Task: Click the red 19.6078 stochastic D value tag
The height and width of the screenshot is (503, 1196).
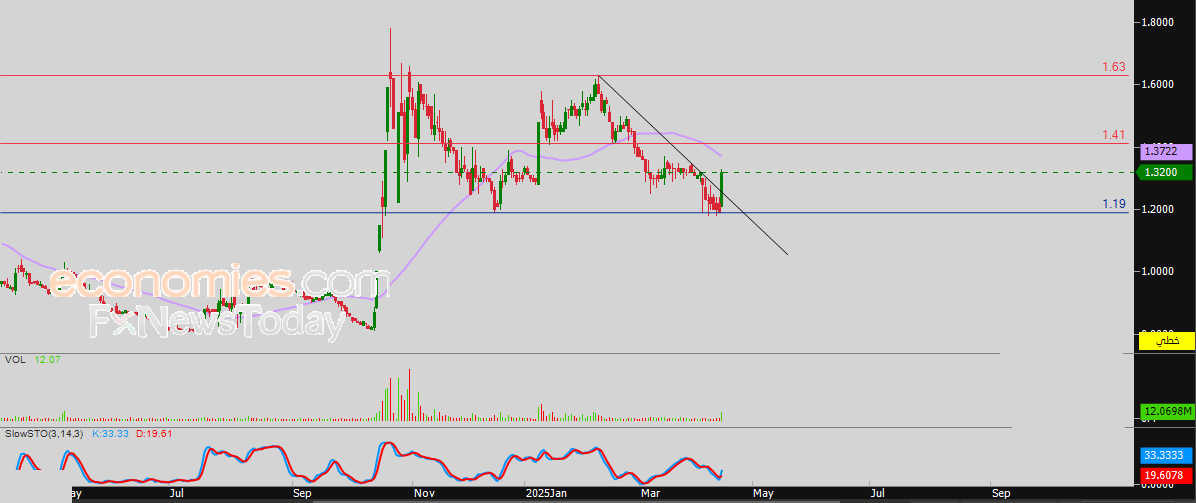Action: coord(1166,475)
